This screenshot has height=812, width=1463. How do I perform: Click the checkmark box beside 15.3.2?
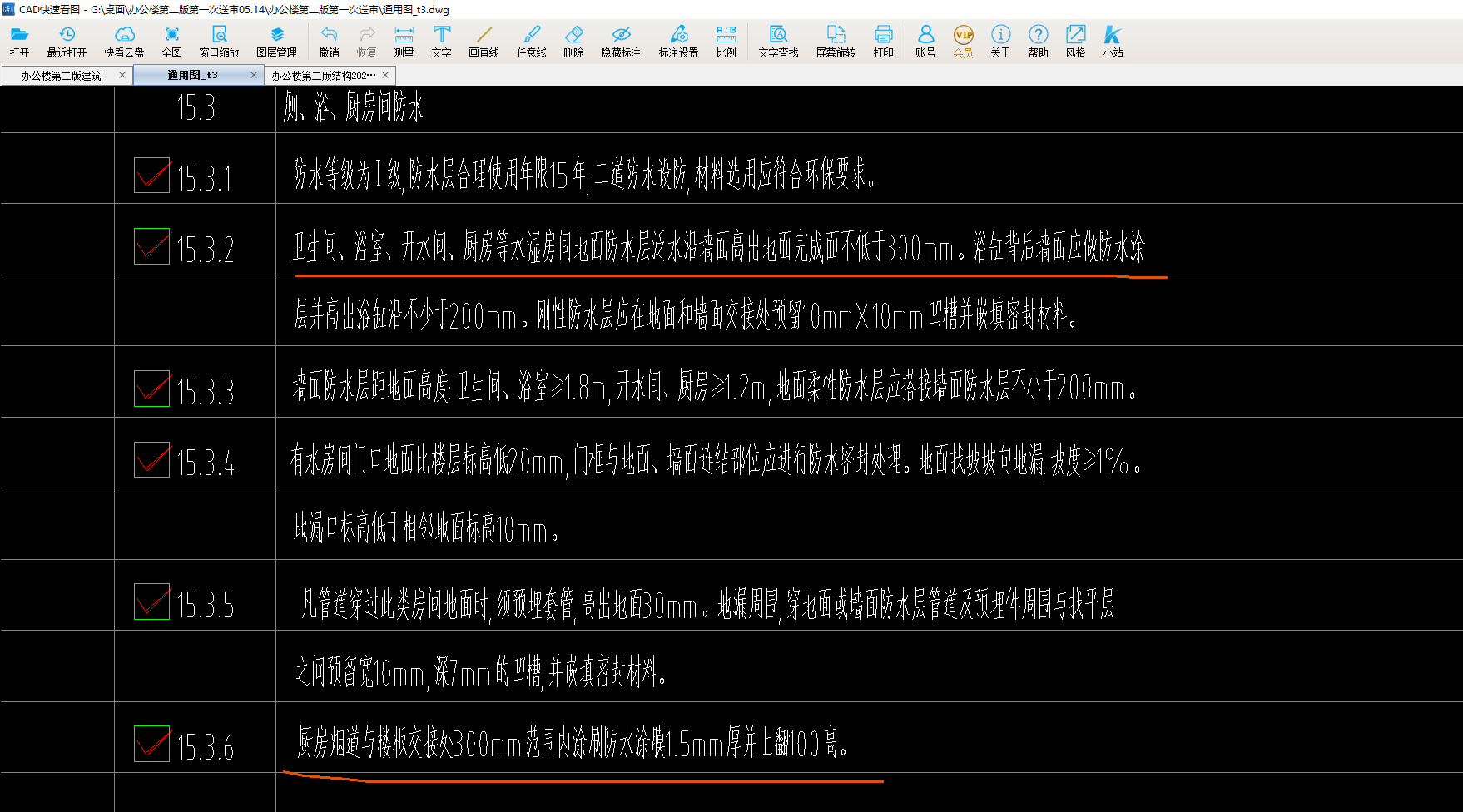pos(151,246)
